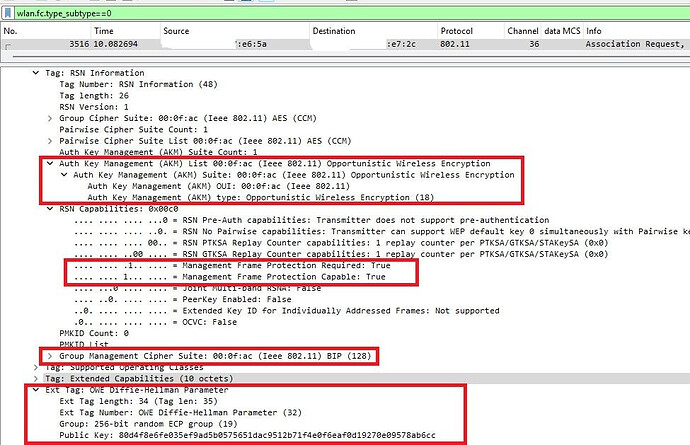The image size is (690, 445).
Task: Select the AKM OUI: 00:0f:ac line
Action: [219, 186]
